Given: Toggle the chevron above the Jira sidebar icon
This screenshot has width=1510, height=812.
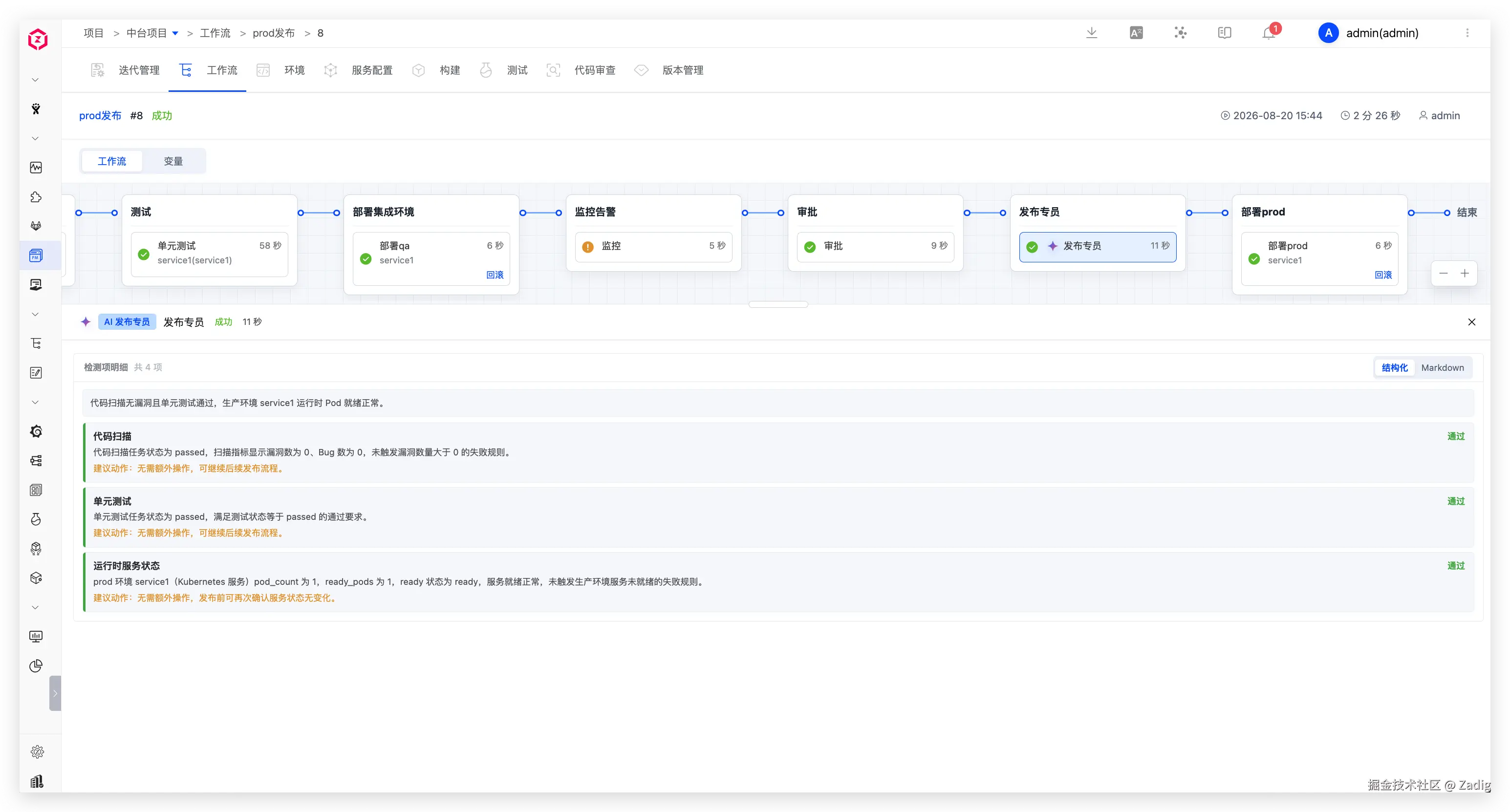Looking at the screenshot, I should (35, 80).
